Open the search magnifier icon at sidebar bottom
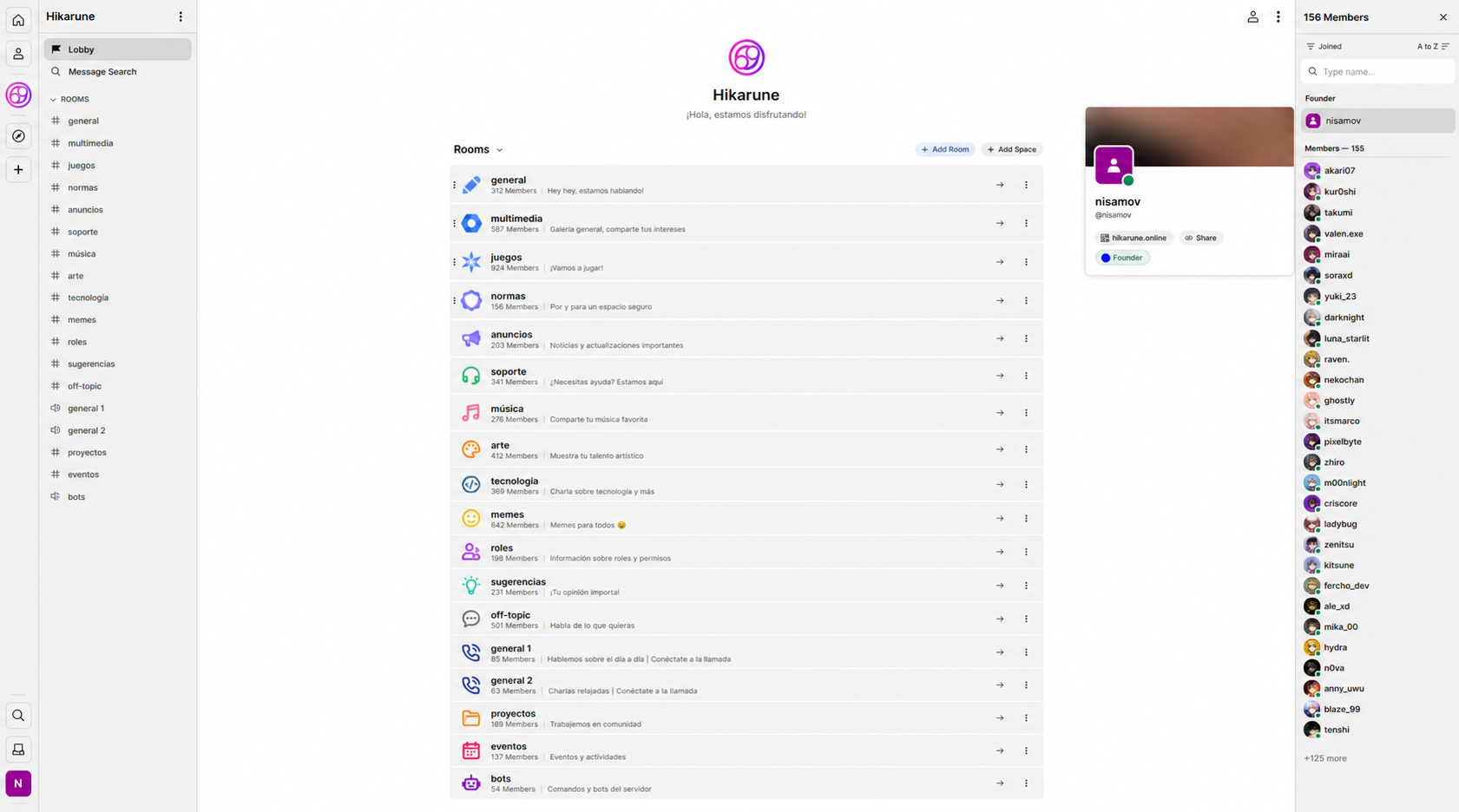Screen dimensions: 1459x812 click(x=18, y=716)
